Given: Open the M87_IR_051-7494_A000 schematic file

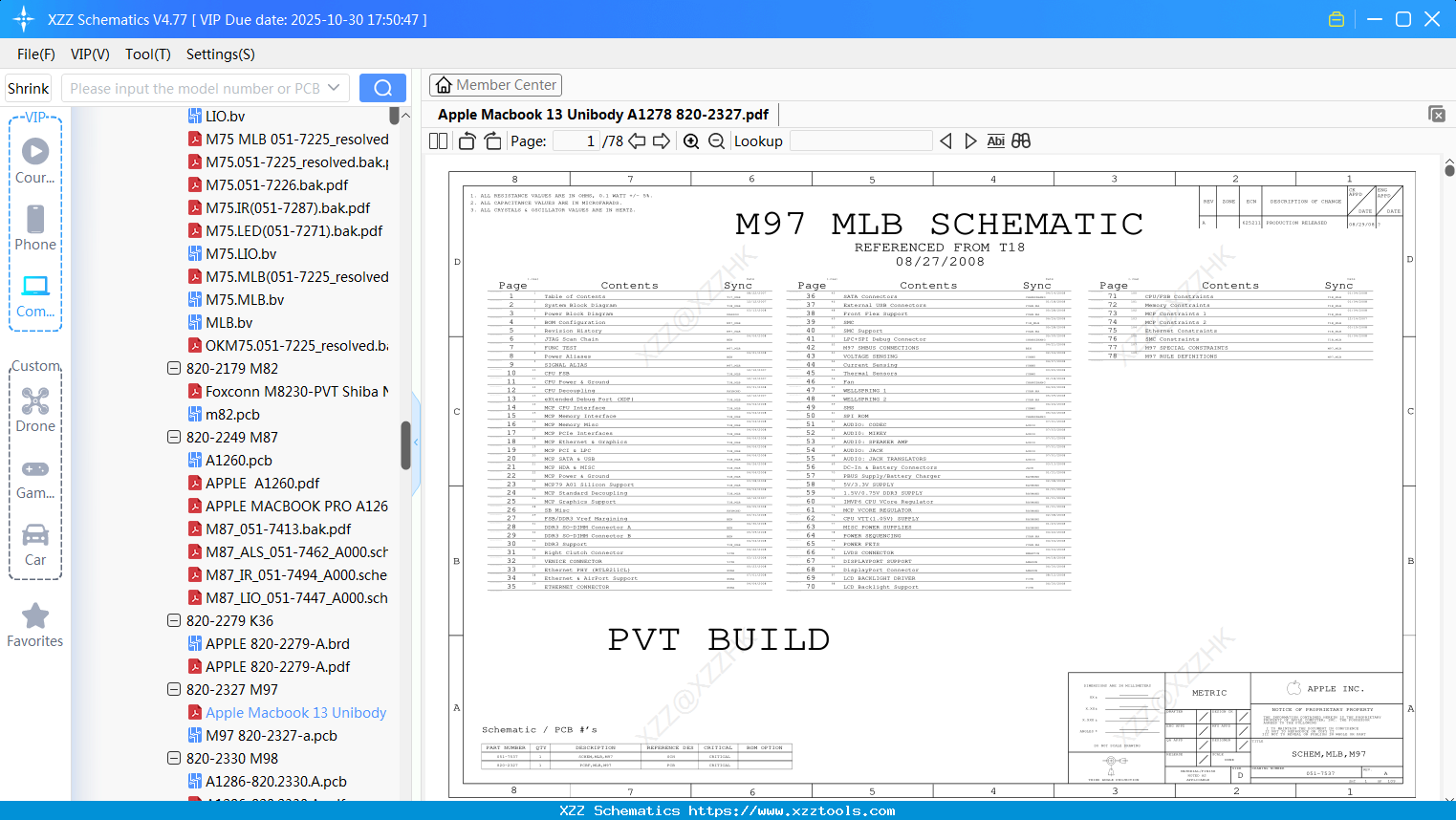Looking at the screenshot, I should tap(288, 574).
